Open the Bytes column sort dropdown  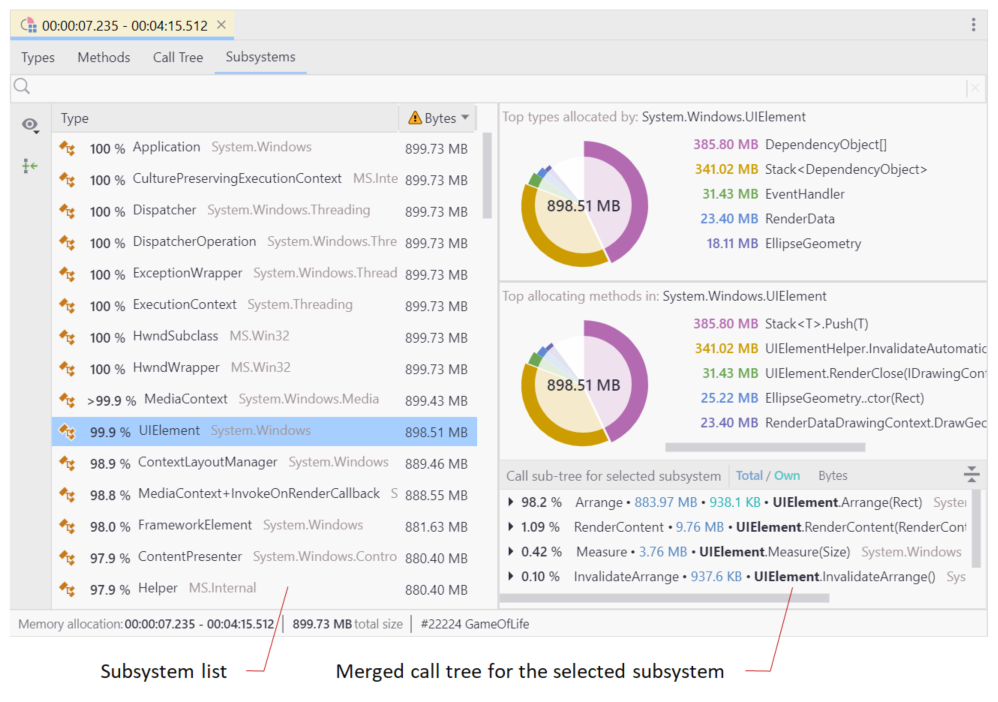pos(465,118)
